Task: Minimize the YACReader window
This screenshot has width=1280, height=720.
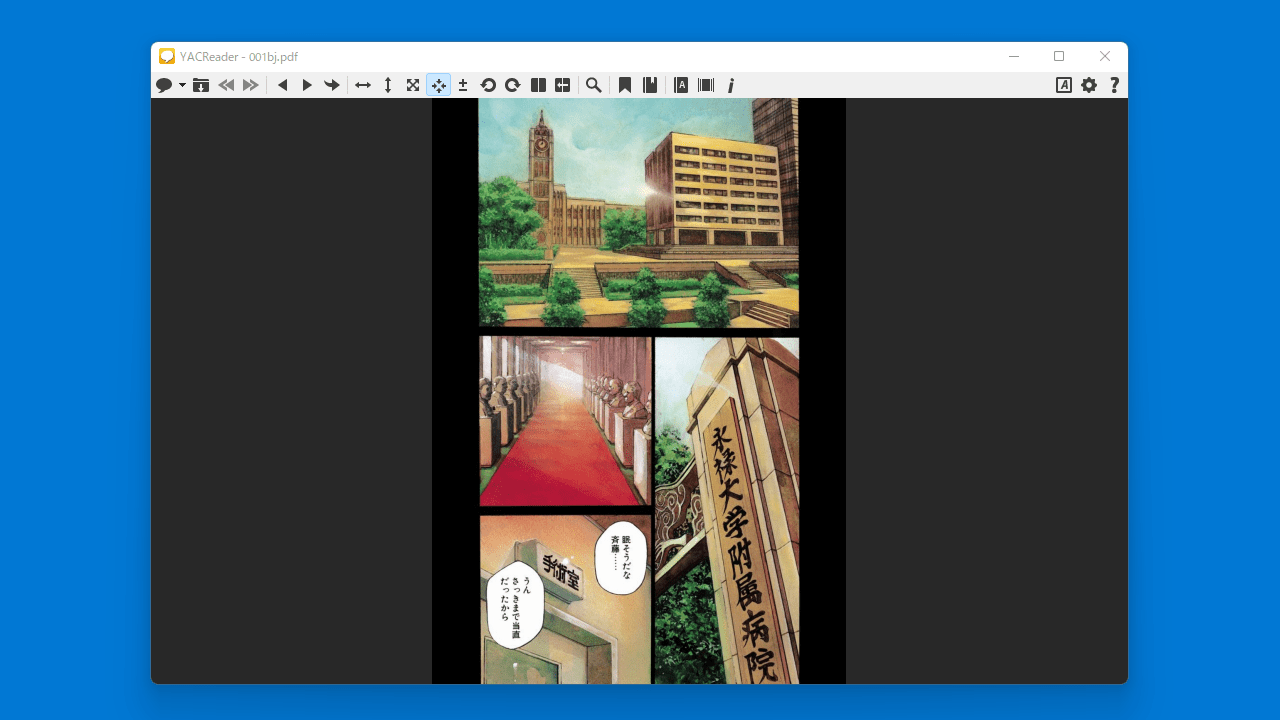Action: 1014,57
